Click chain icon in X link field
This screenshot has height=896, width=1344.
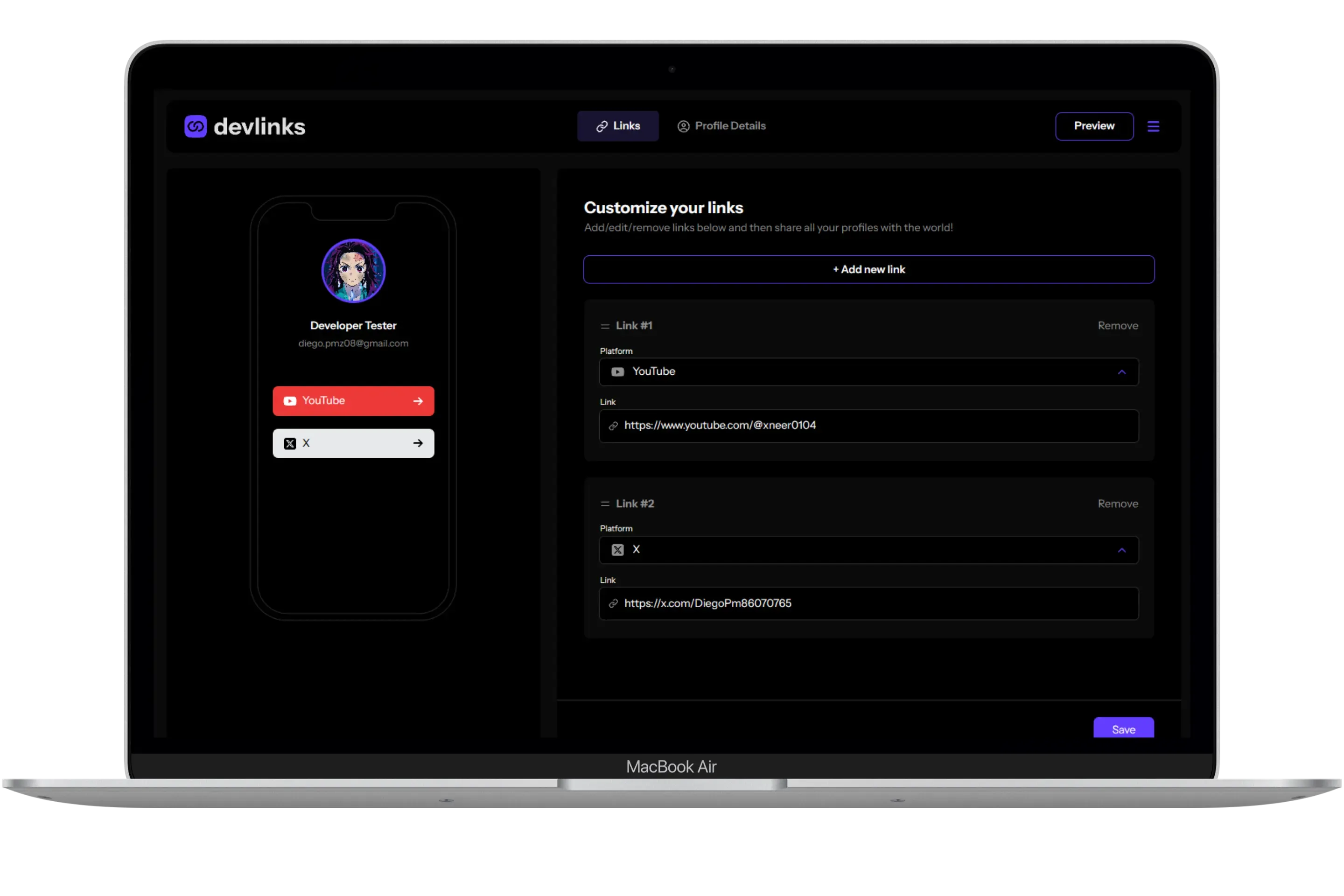coord(613,603)
